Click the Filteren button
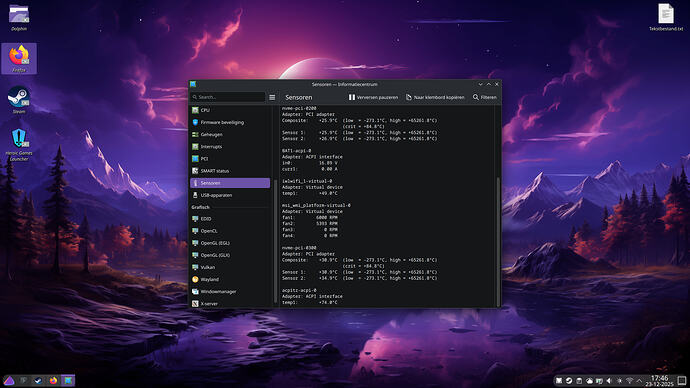 point(484,97)
